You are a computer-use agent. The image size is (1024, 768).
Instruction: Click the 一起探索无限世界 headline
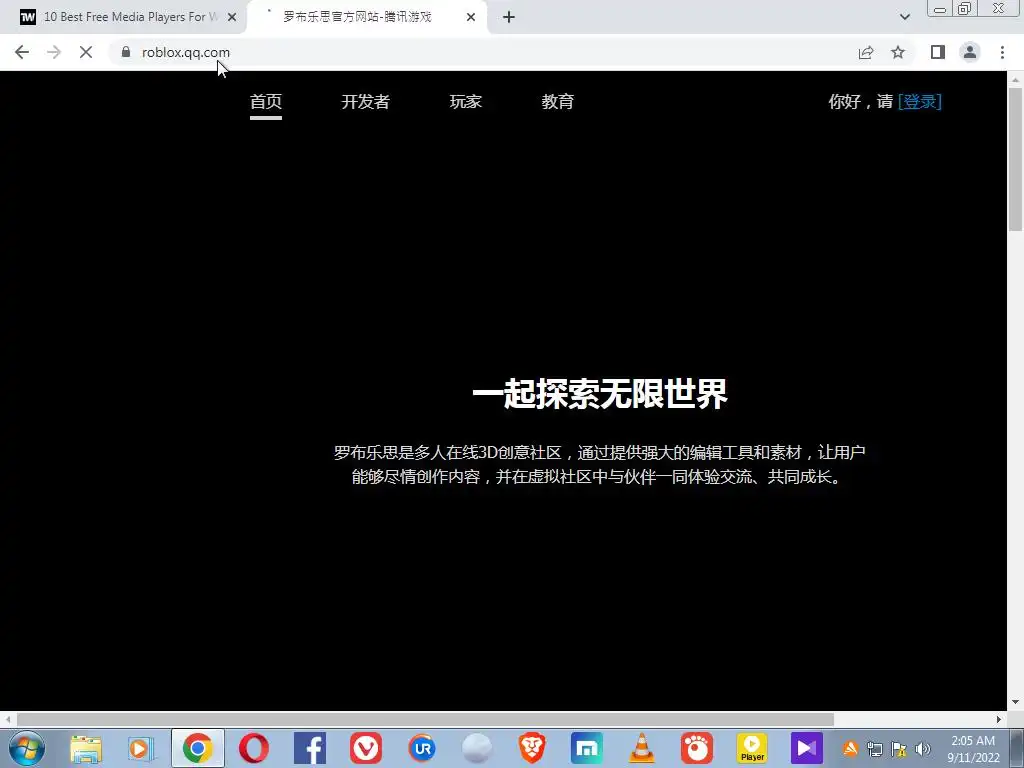coord(600,393)
